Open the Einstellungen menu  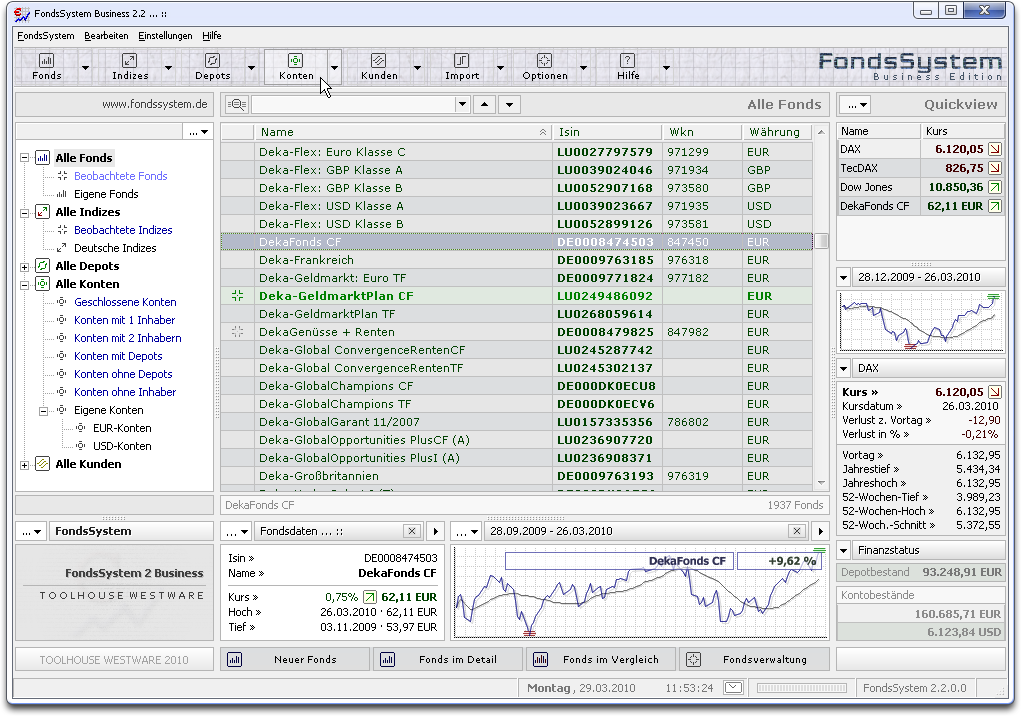click(165, 36)
